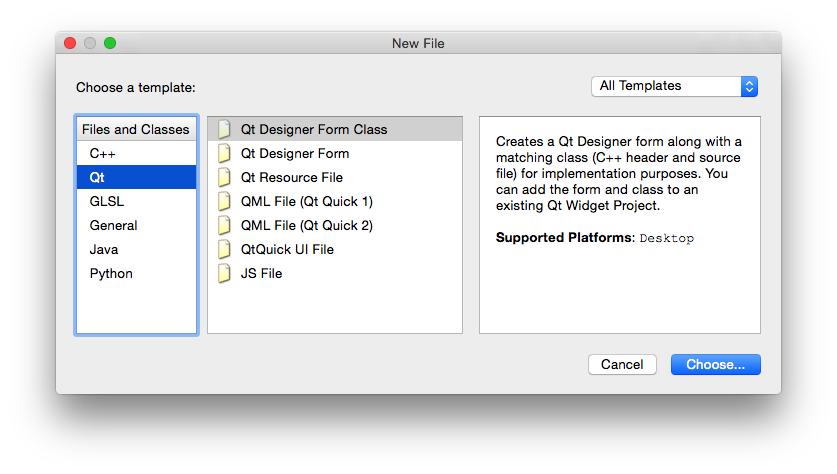
Task: Choose the General category
Action: (x=113, y=225)
